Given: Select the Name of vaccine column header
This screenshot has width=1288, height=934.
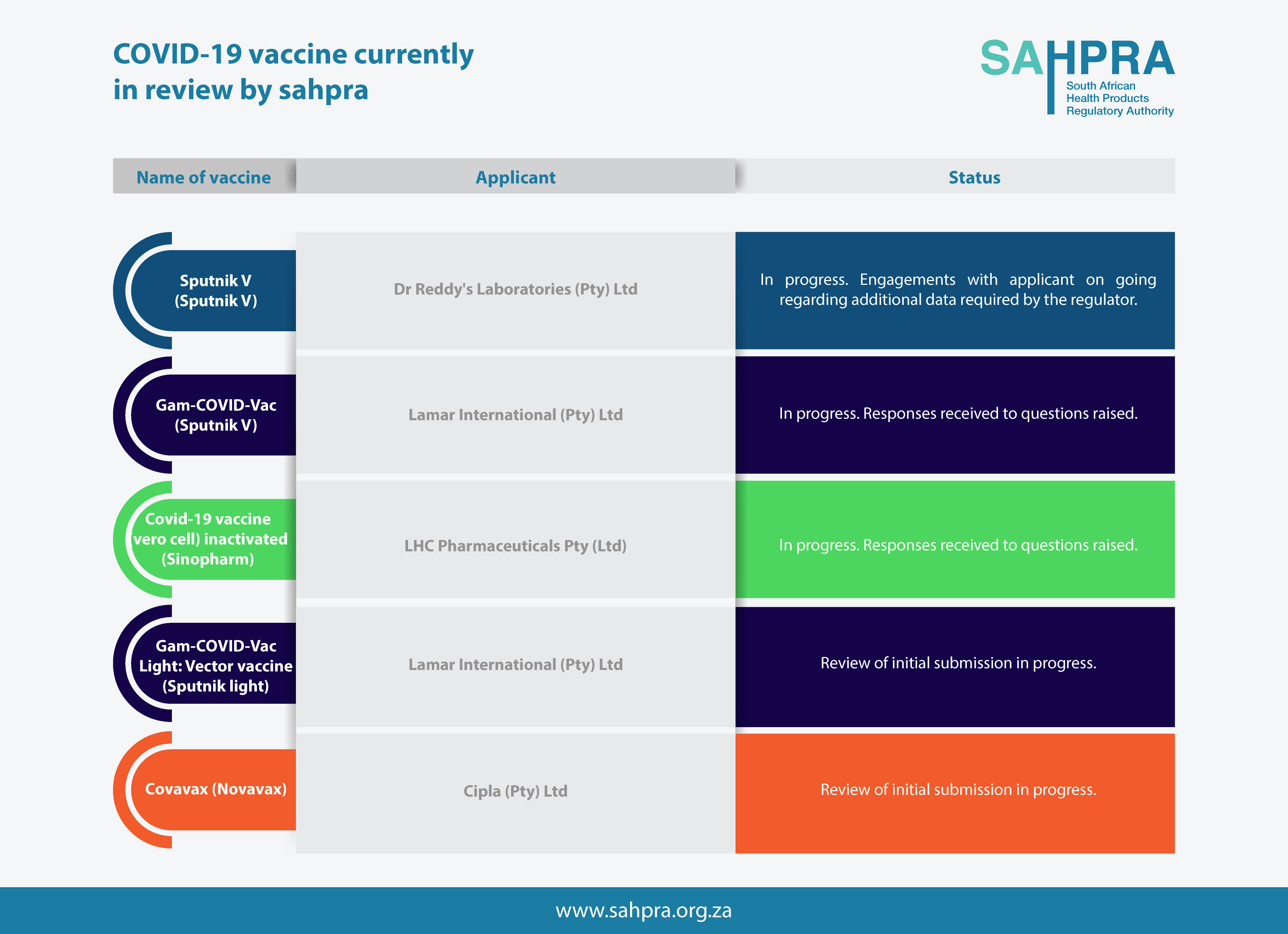Looking at the screenshot, I should click(203, 177).
